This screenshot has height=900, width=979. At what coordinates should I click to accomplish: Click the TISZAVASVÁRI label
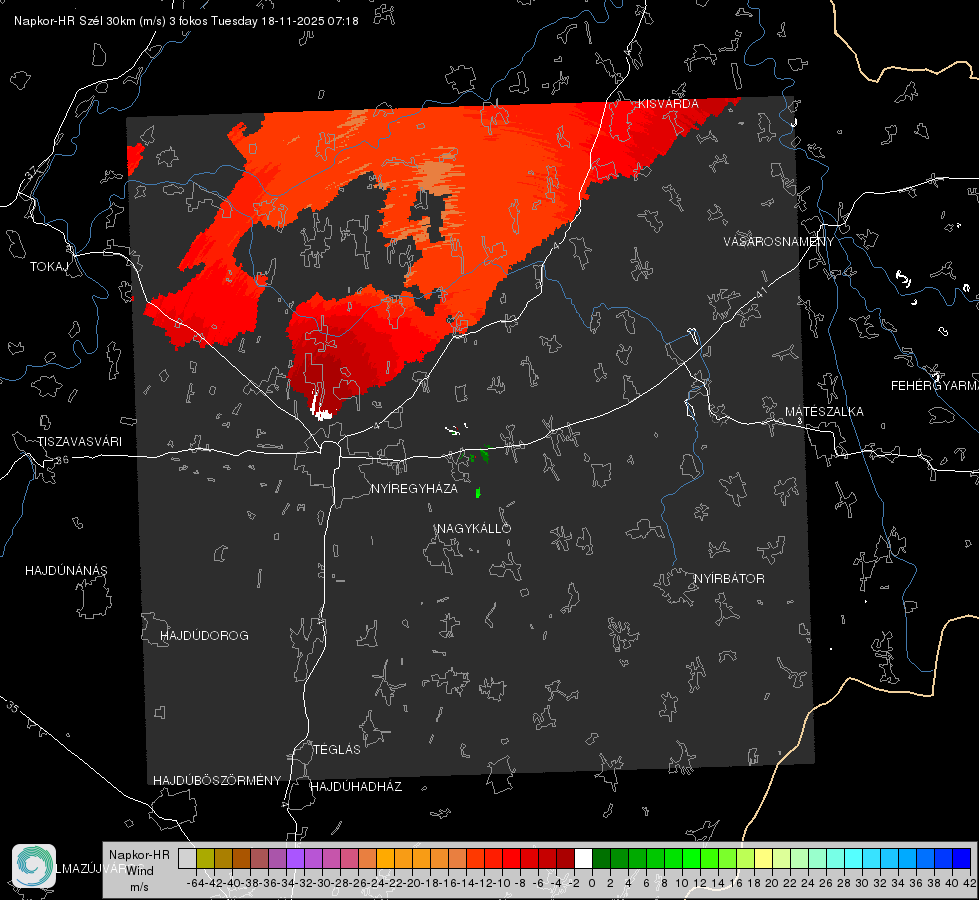point(80,442)
